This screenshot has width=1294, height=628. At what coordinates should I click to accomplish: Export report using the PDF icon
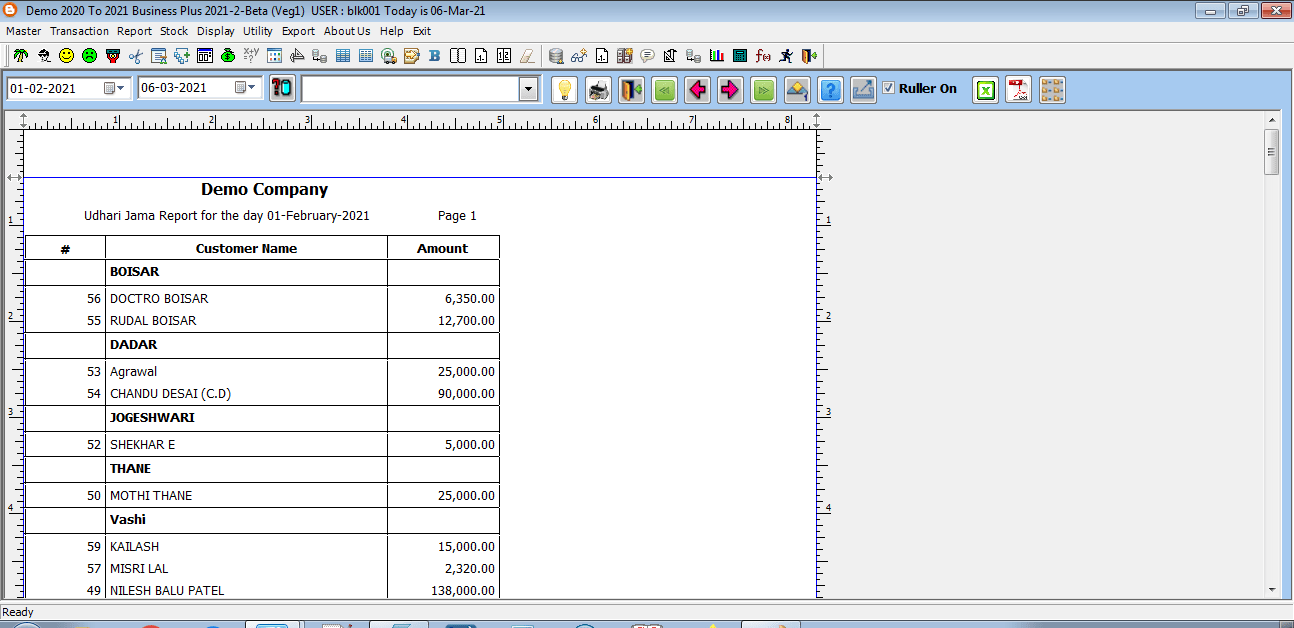1018,90
